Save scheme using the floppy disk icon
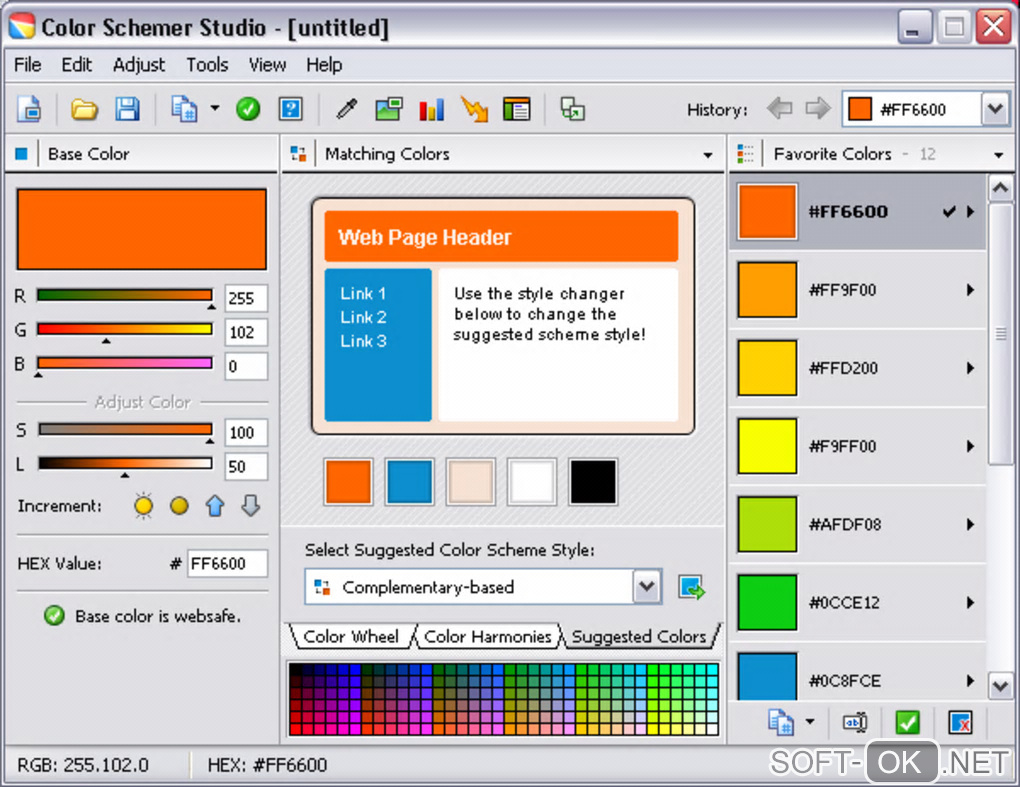 (x=128, y=109)
